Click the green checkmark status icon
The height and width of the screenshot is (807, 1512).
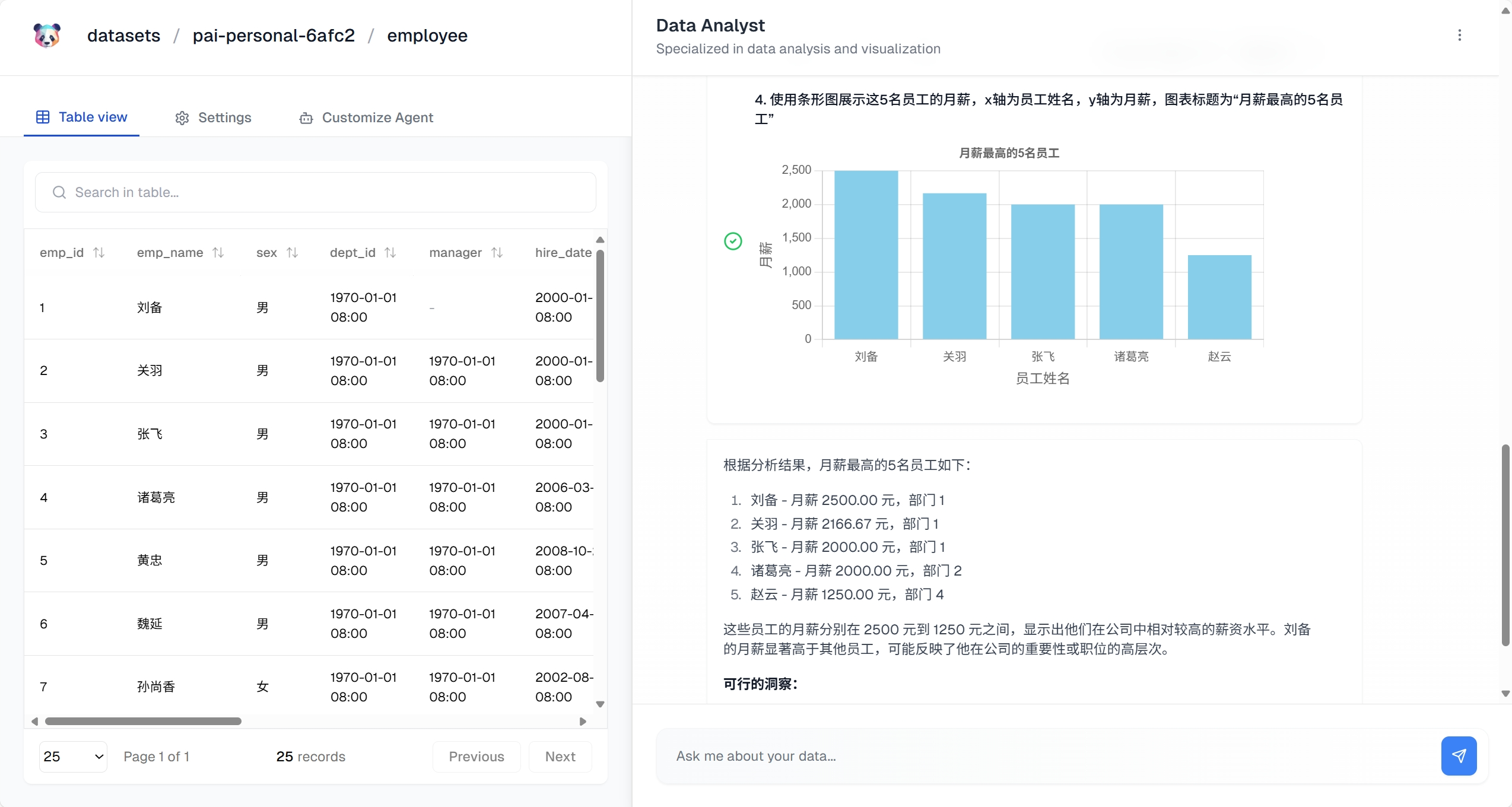coord(733,241)
